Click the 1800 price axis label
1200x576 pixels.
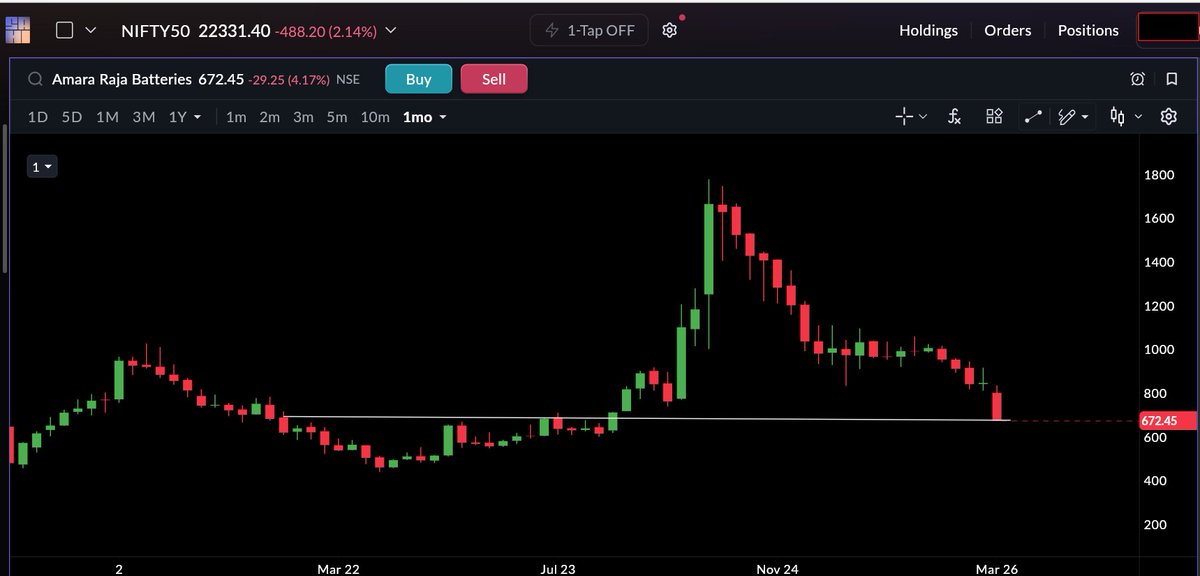pos(1158,175)
